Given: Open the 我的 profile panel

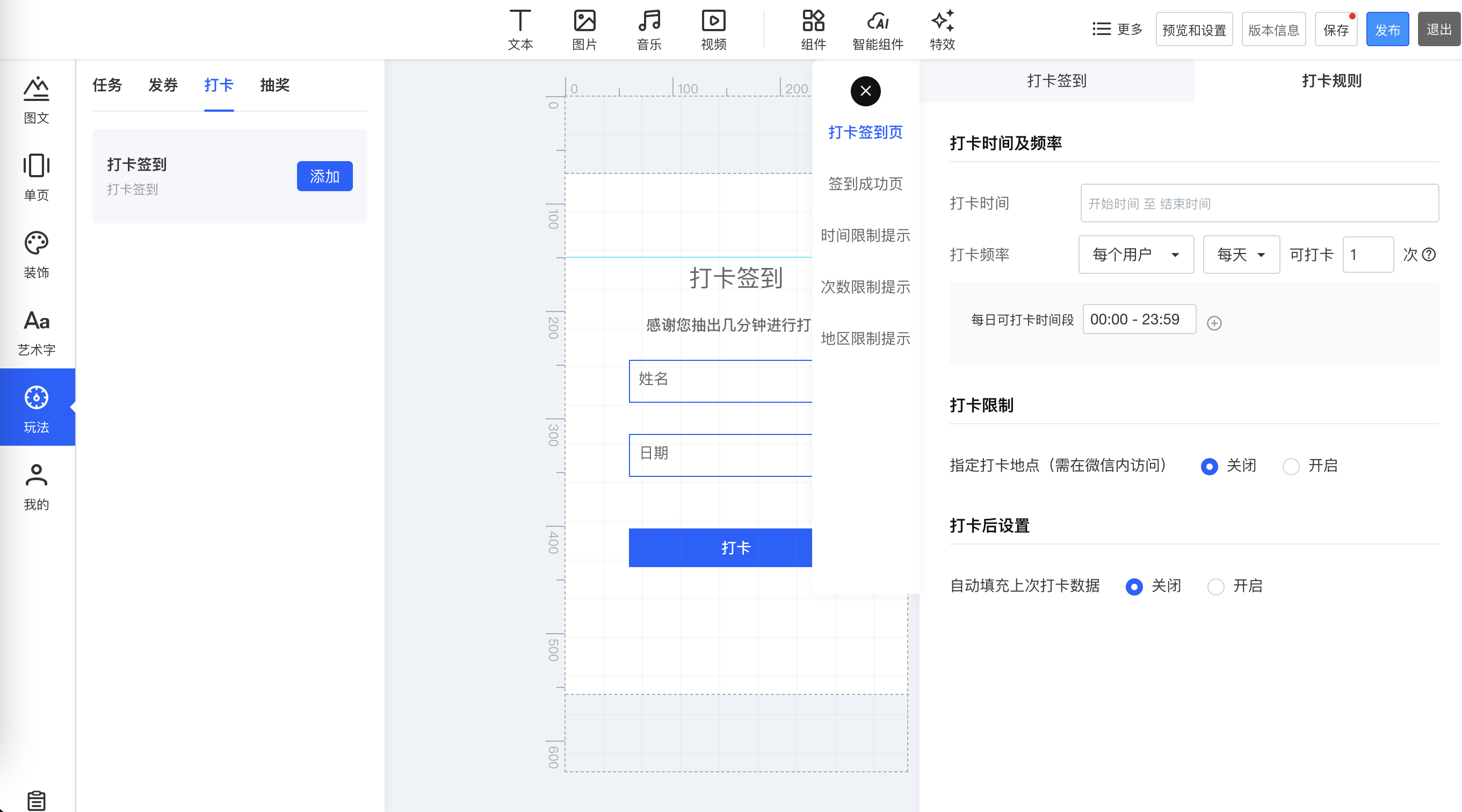Looking at the screenshot, I should 37,487.
